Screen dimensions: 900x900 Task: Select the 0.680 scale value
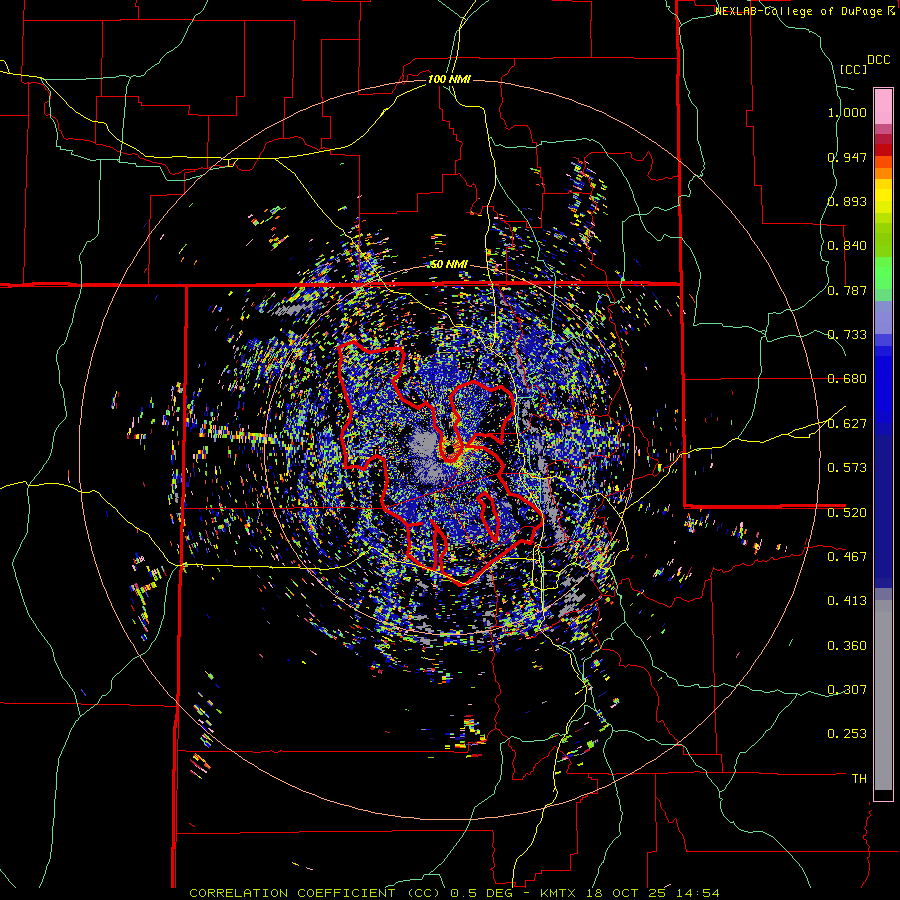[x=847, y=379]
